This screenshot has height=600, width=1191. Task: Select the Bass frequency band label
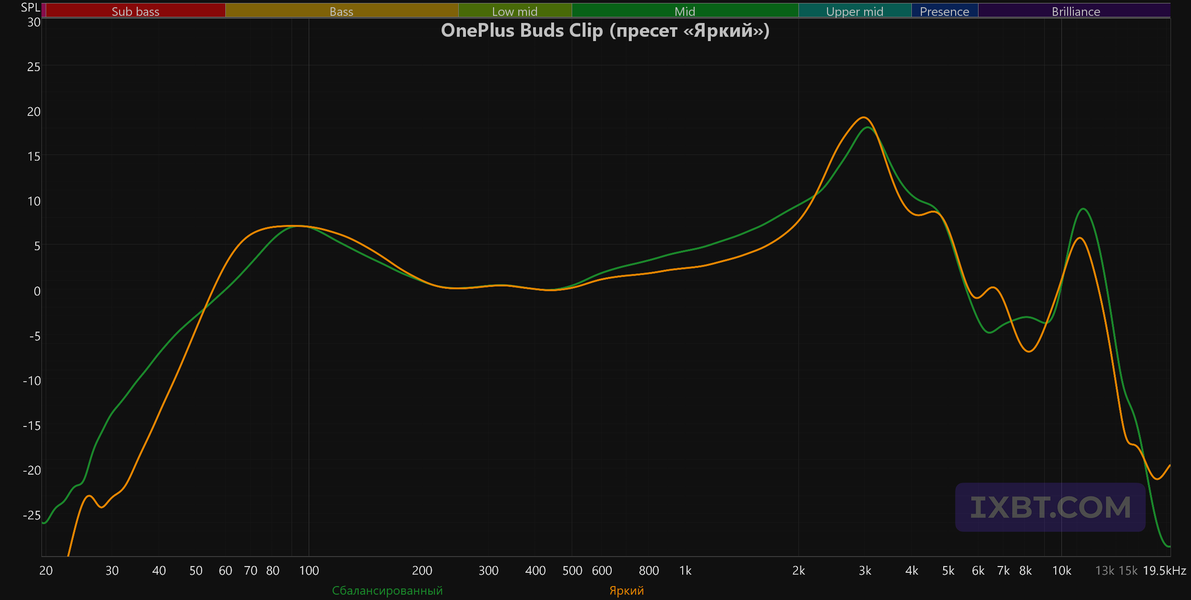(341, 11)
